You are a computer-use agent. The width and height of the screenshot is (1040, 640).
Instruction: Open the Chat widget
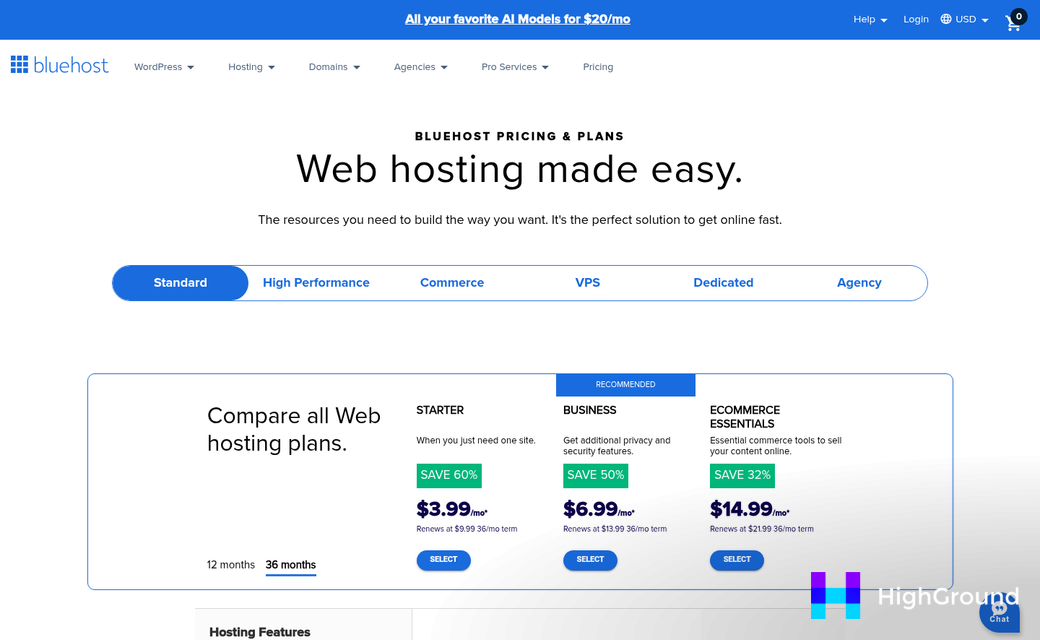999,614
